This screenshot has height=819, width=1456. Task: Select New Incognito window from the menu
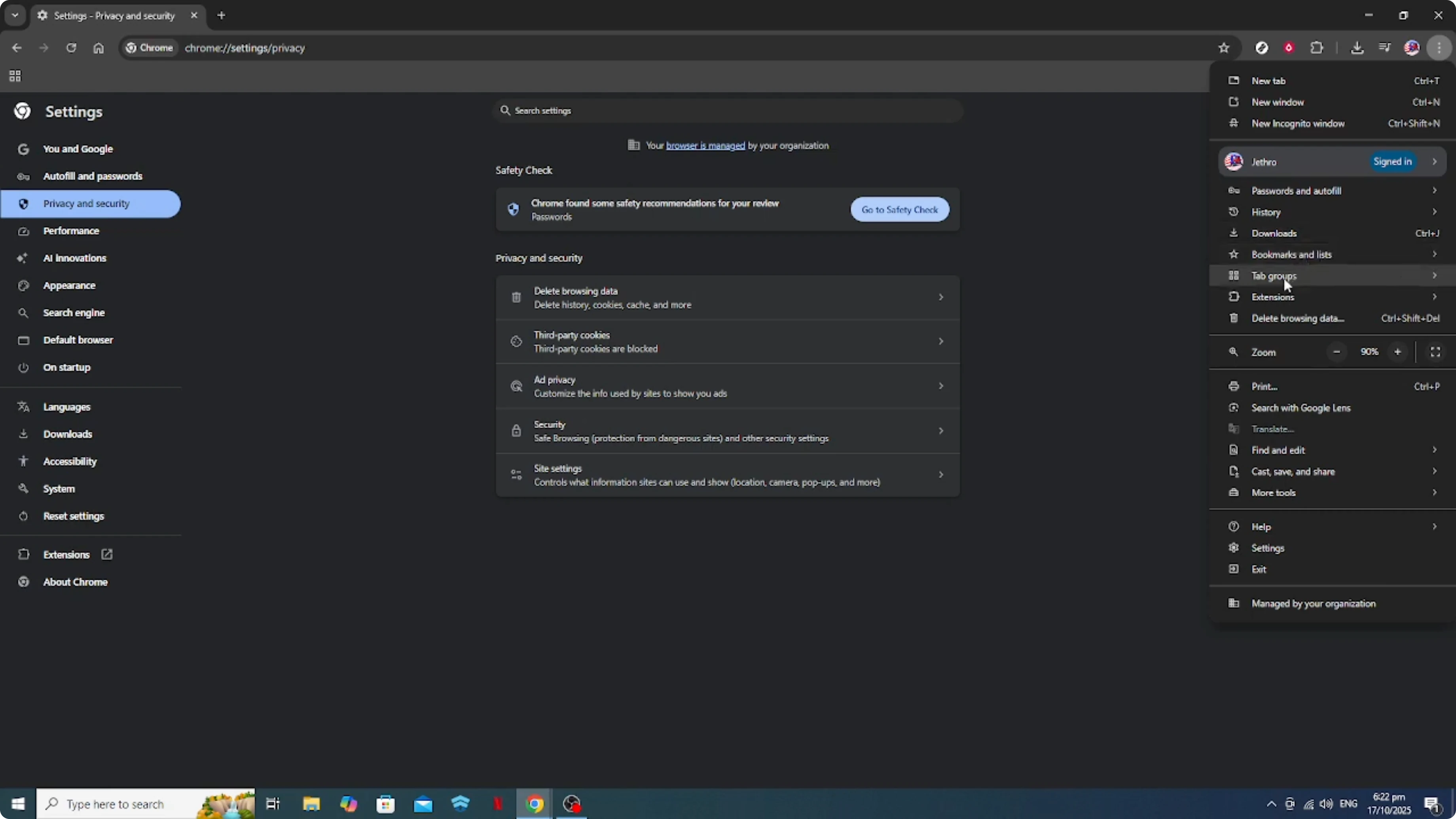point(1298,123)
